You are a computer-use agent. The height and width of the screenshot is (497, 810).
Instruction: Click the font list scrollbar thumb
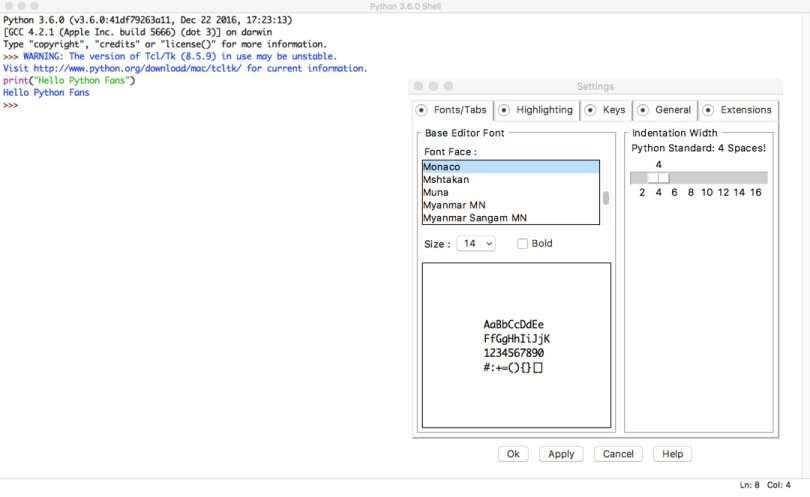tap(605, 198)
